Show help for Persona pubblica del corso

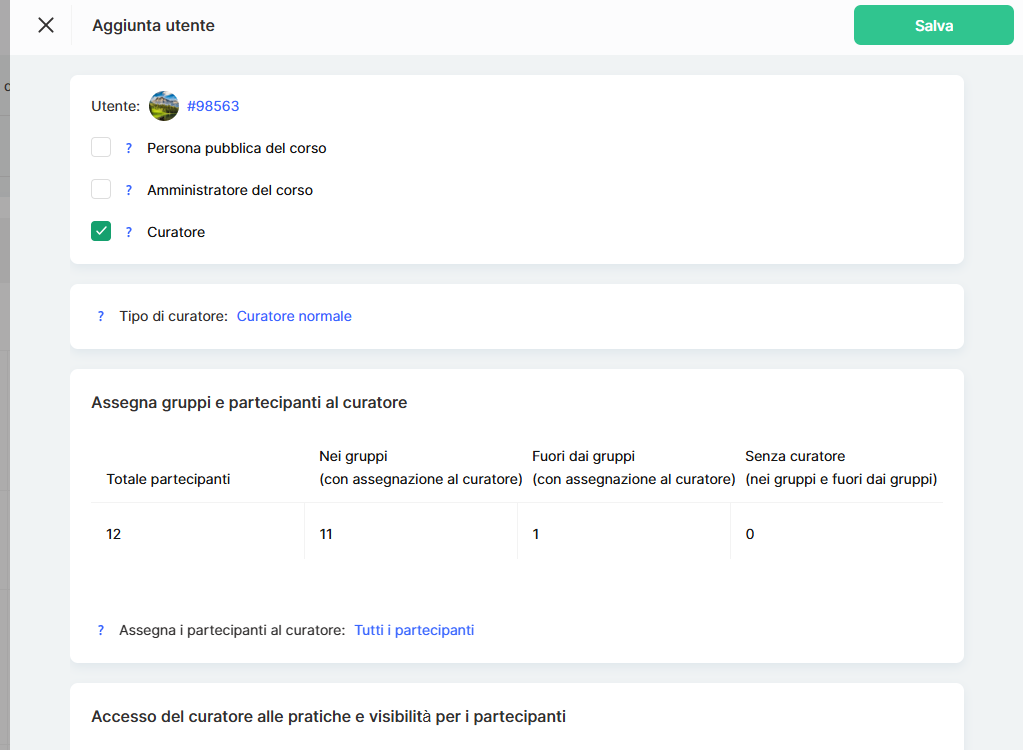click(x=129, y=148)
